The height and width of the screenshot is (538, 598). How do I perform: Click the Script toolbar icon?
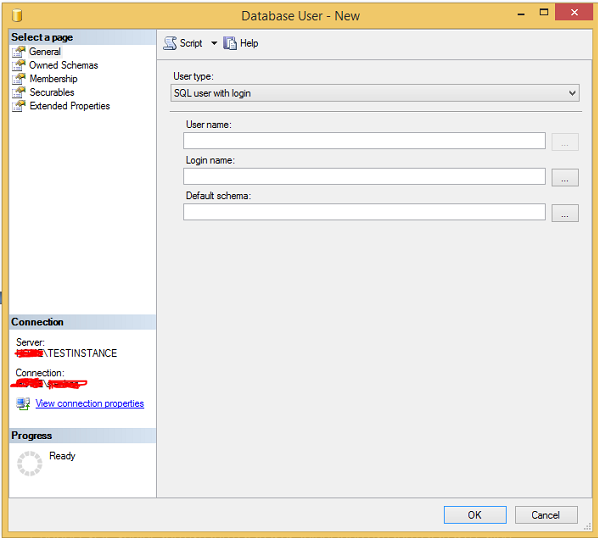170,43
